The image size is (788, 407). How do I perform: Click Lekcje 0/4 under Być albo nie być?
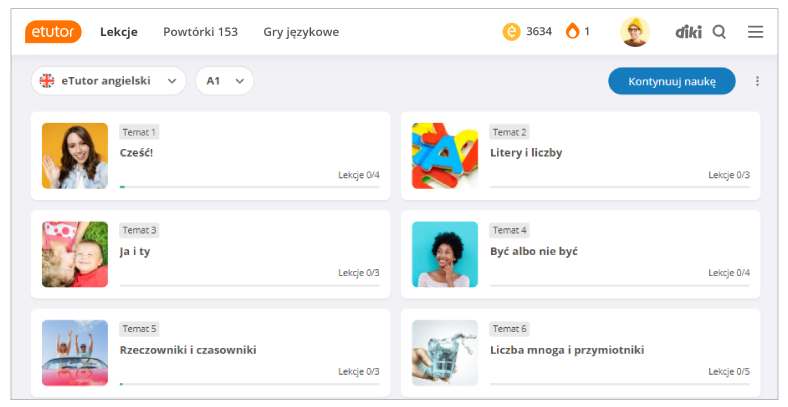729,273
